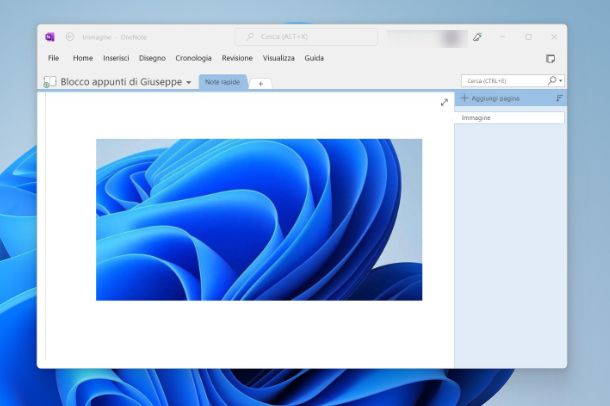This screenshot has height=406, width=610.
Task: Select the Note rapide section tab
Action: [x=223, y=82]
